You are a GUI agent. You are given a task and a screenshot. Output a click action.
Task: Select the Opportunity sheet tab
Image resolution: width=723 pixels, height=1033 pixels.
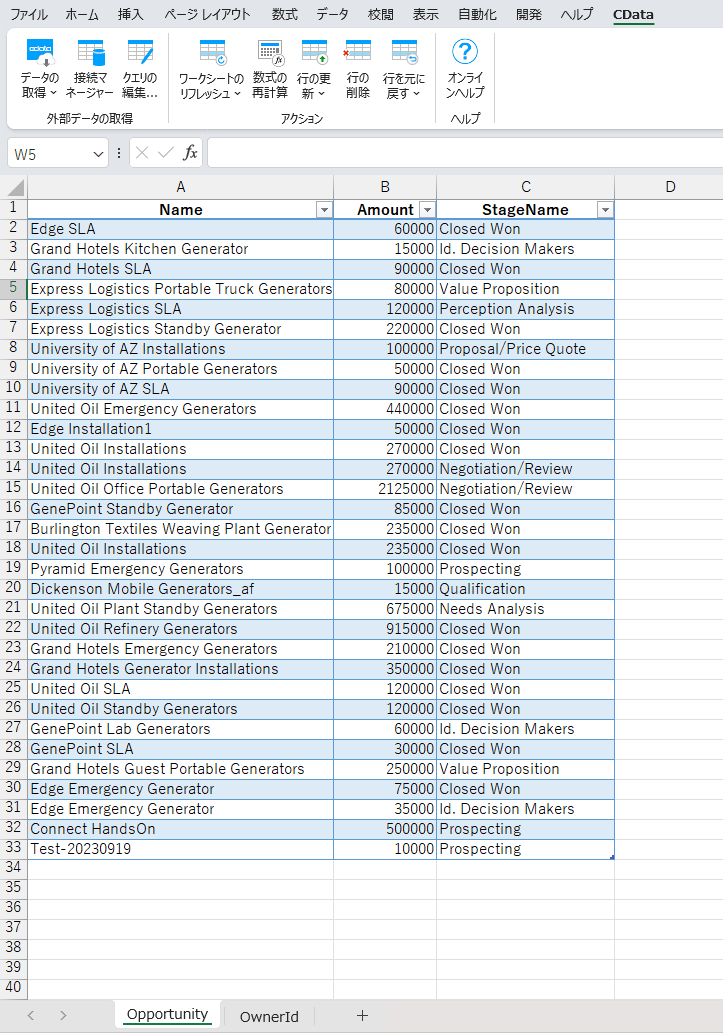[x=167, y=1015]
